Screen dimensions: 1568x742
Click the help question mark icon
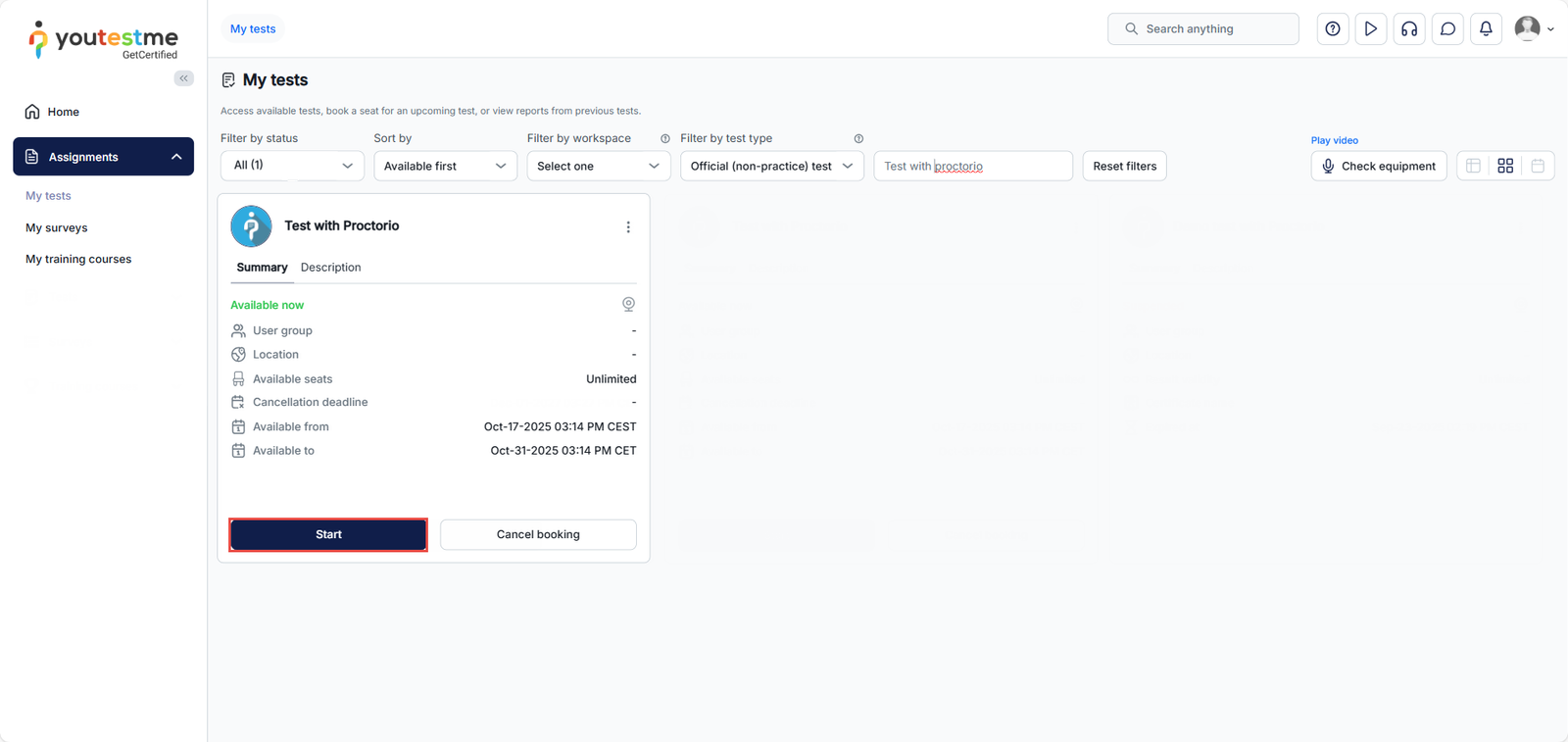[1332, 29]
